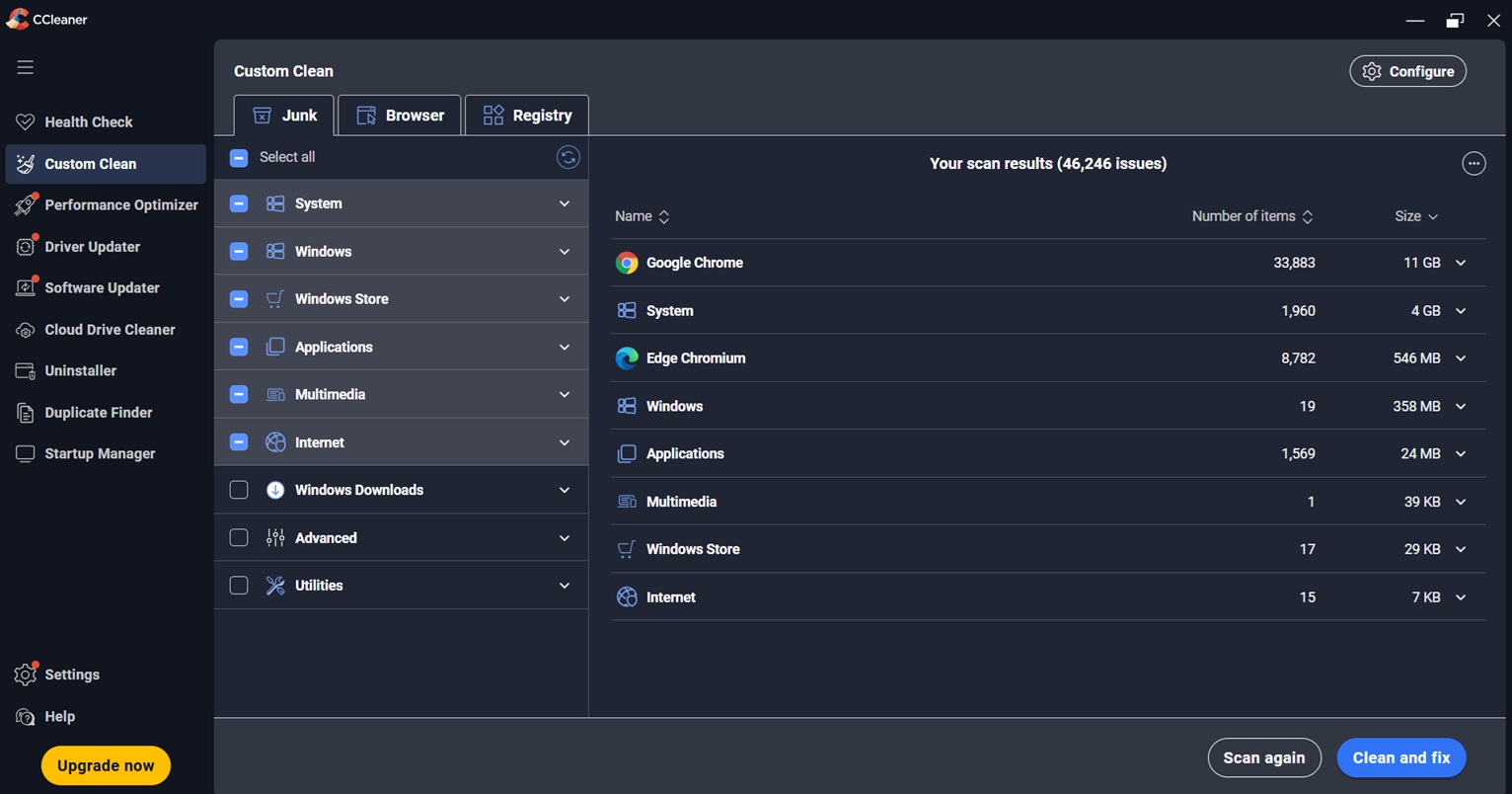Open Custom Clean in the sidebar
Image resolution: width=1512 pixels, height=794 pixels.
[106, 164]
